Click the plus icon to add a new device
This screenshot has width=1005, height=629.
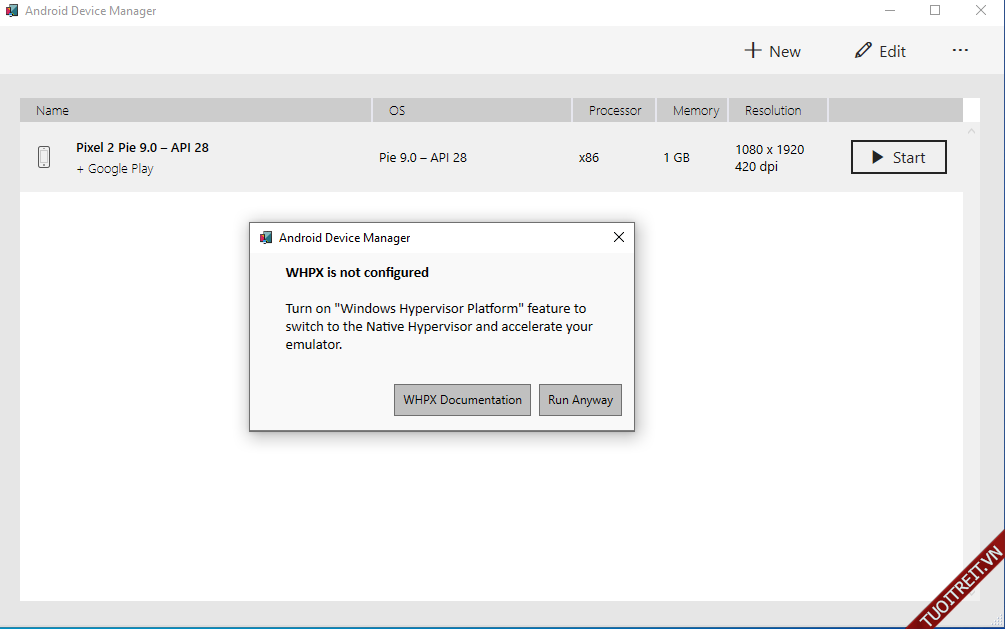coord(753,51)
